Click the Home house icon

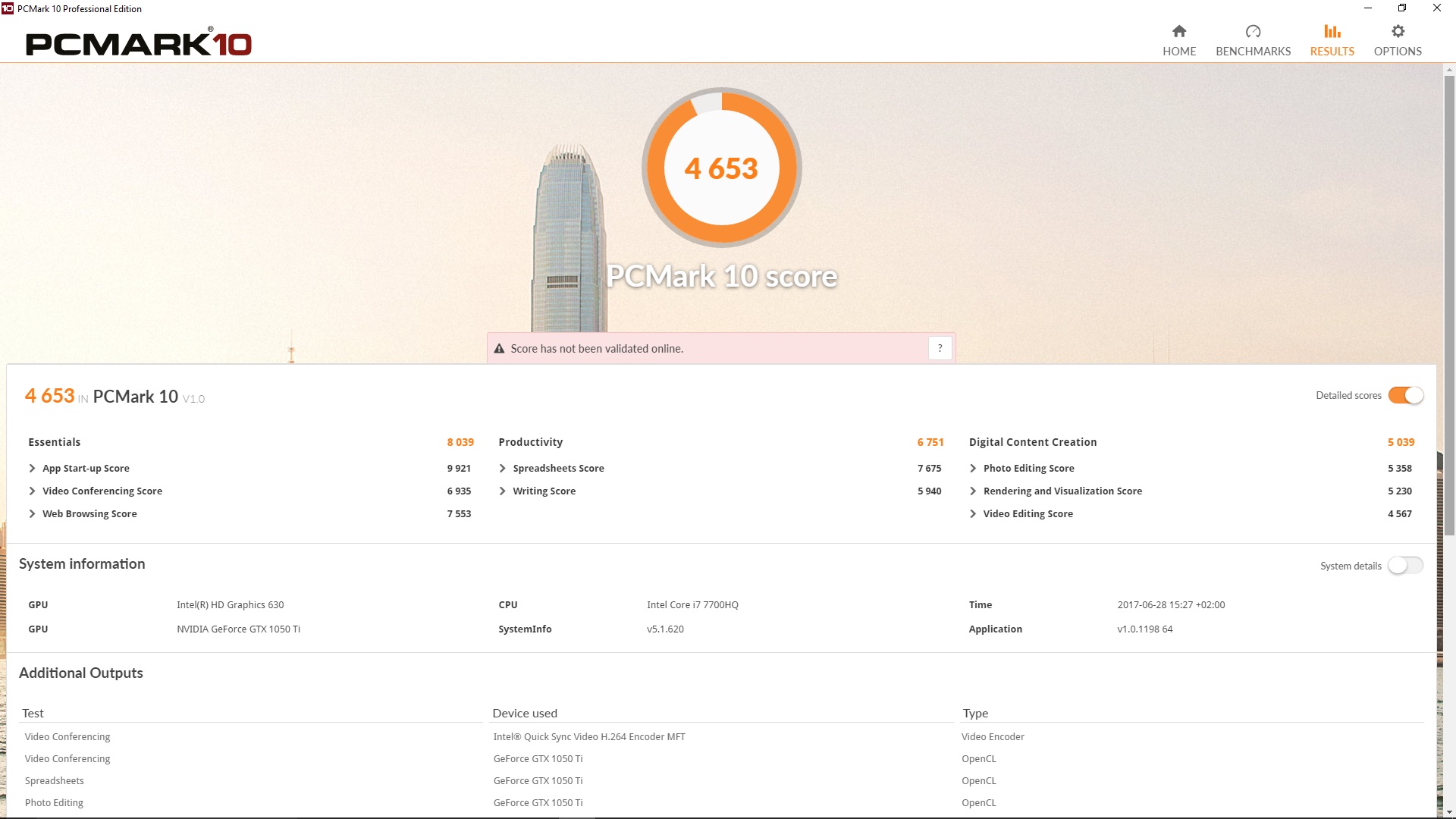1178,31
